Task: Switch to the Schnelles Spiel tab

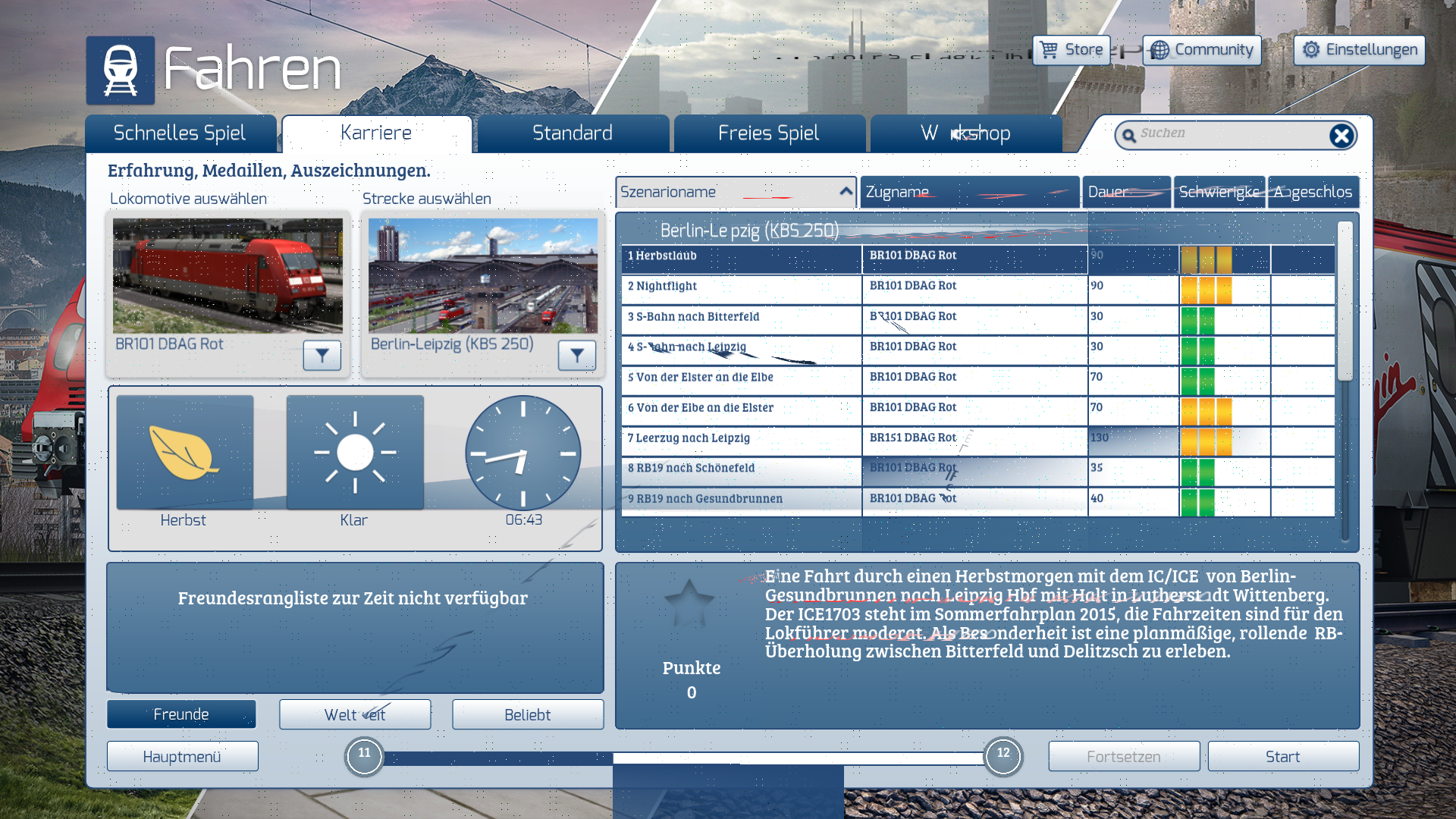Action: (180, 133)
